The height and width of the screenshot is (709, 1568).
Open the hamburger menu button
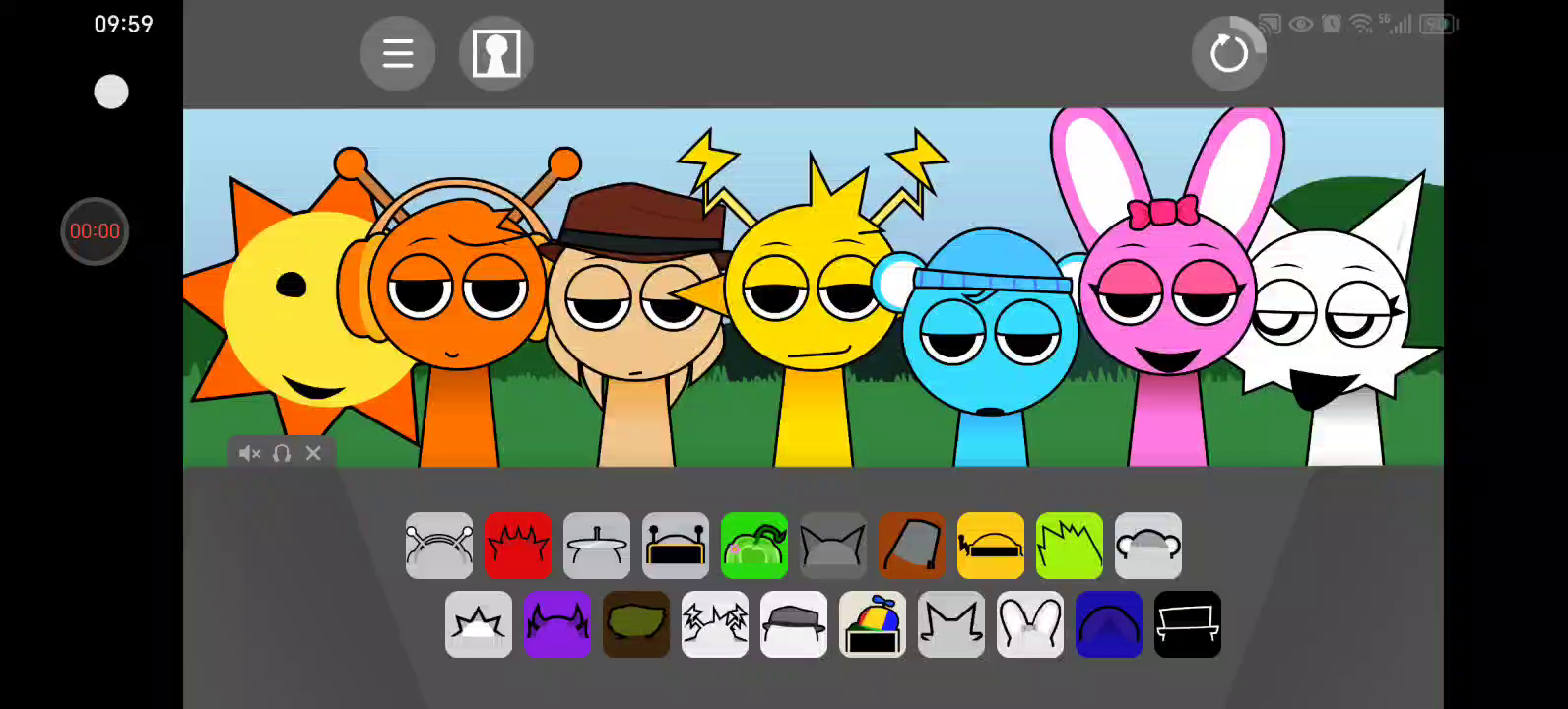pos(398,53)
